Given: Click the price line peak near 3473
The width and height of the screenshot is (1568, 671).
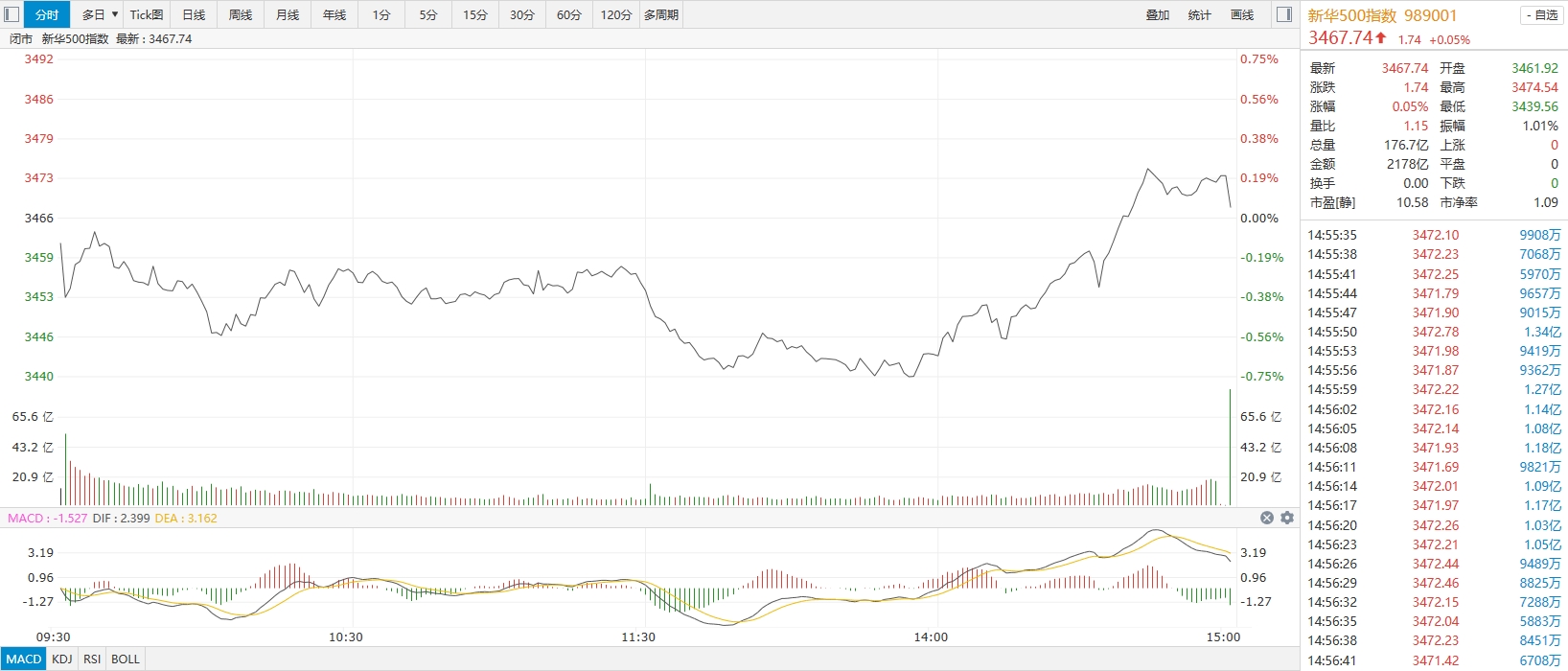Looking at the screenshot, I should click(1147, 170).
